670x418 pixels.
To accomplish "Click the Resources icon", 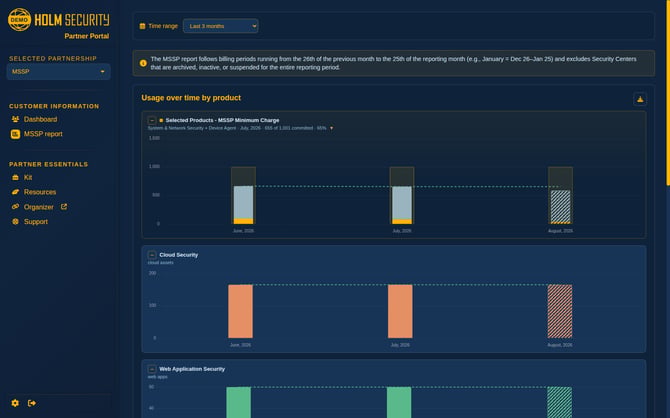I will pyautogui.click(x=15, y=192).
